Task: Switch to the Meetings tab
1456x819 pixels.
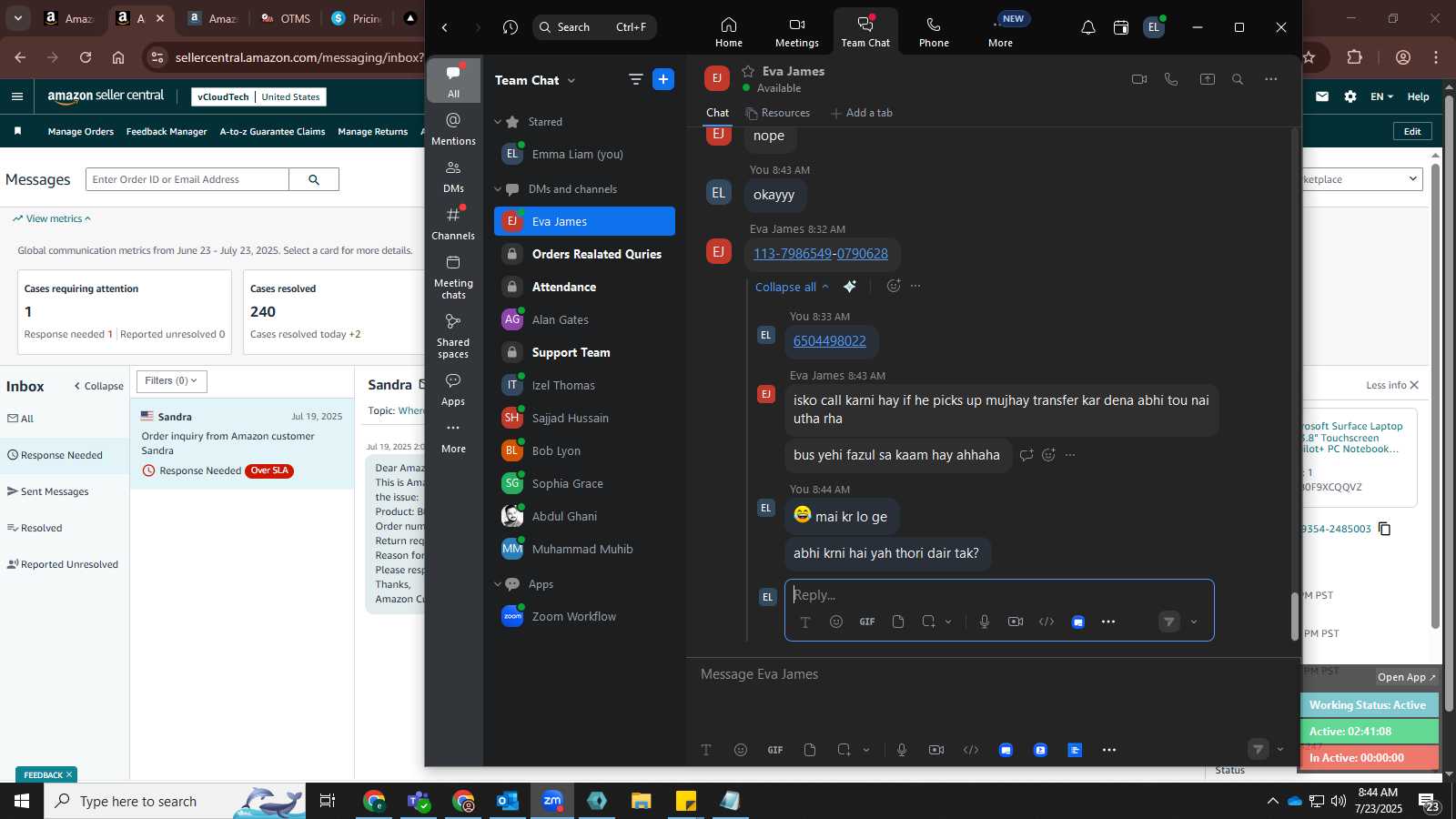Action: pyautogui.click(x=797, y=32)
